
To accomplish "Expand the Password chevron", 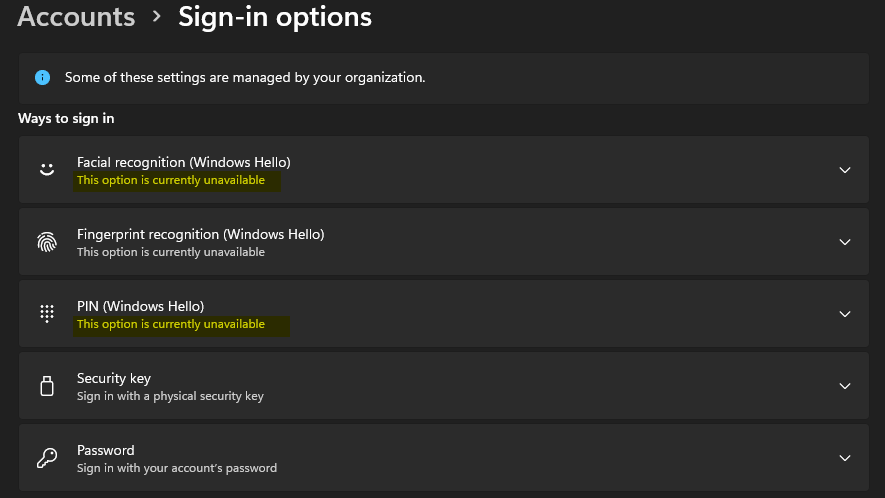I will [x=845, y=458].
